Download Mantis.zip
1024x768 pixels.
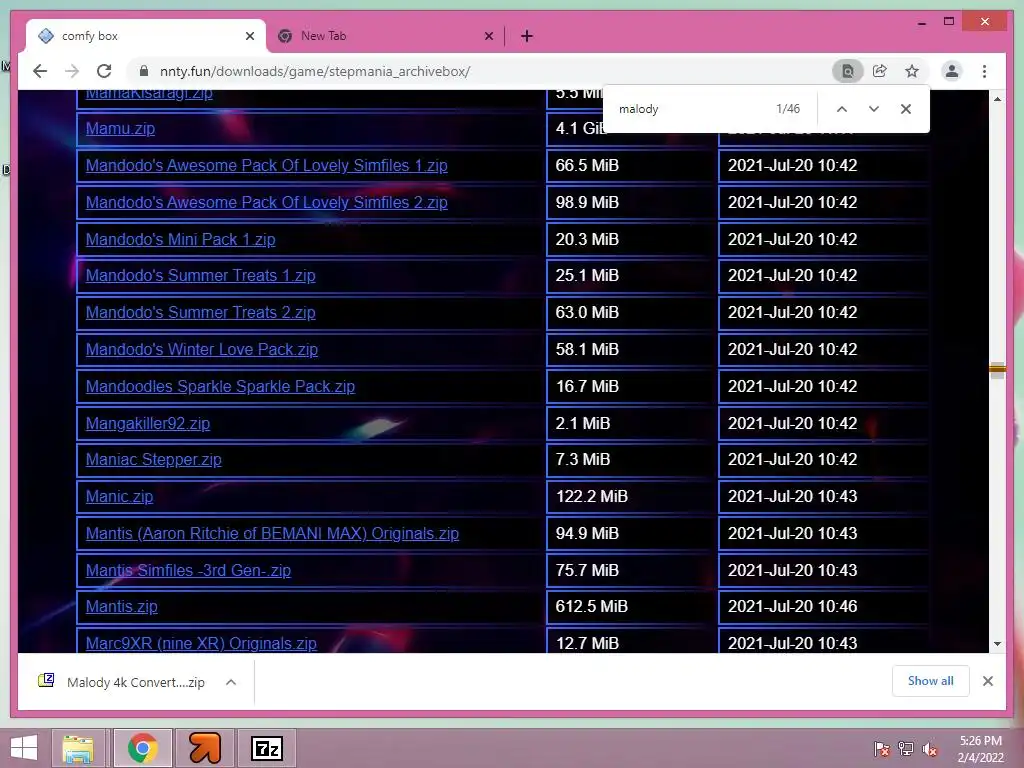click(x=121, y=607)
